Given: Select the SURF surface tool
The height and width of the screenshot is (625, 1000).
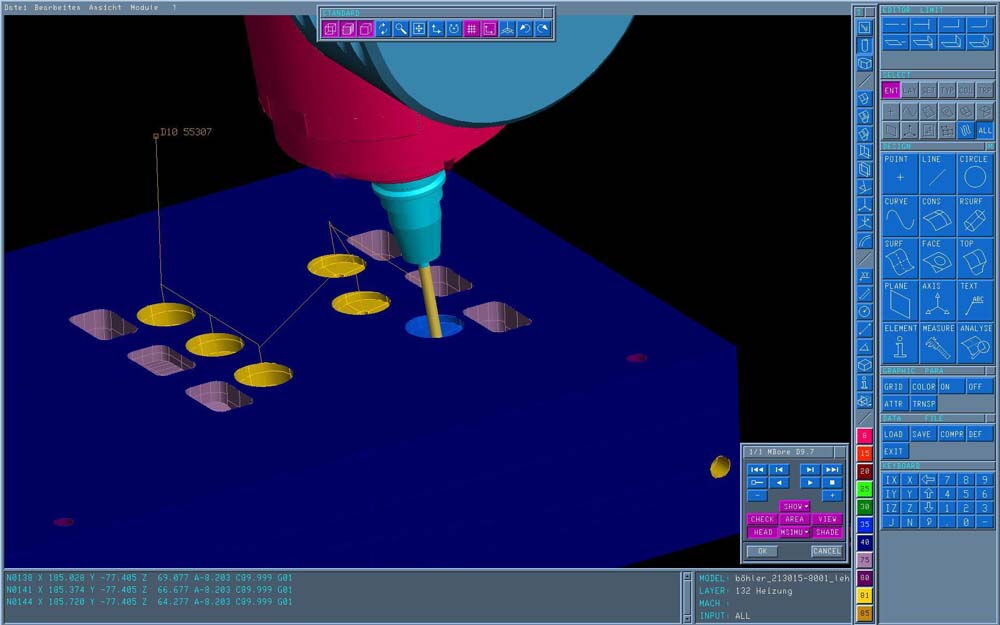Looking at the screenshot, I should [899, 257].
